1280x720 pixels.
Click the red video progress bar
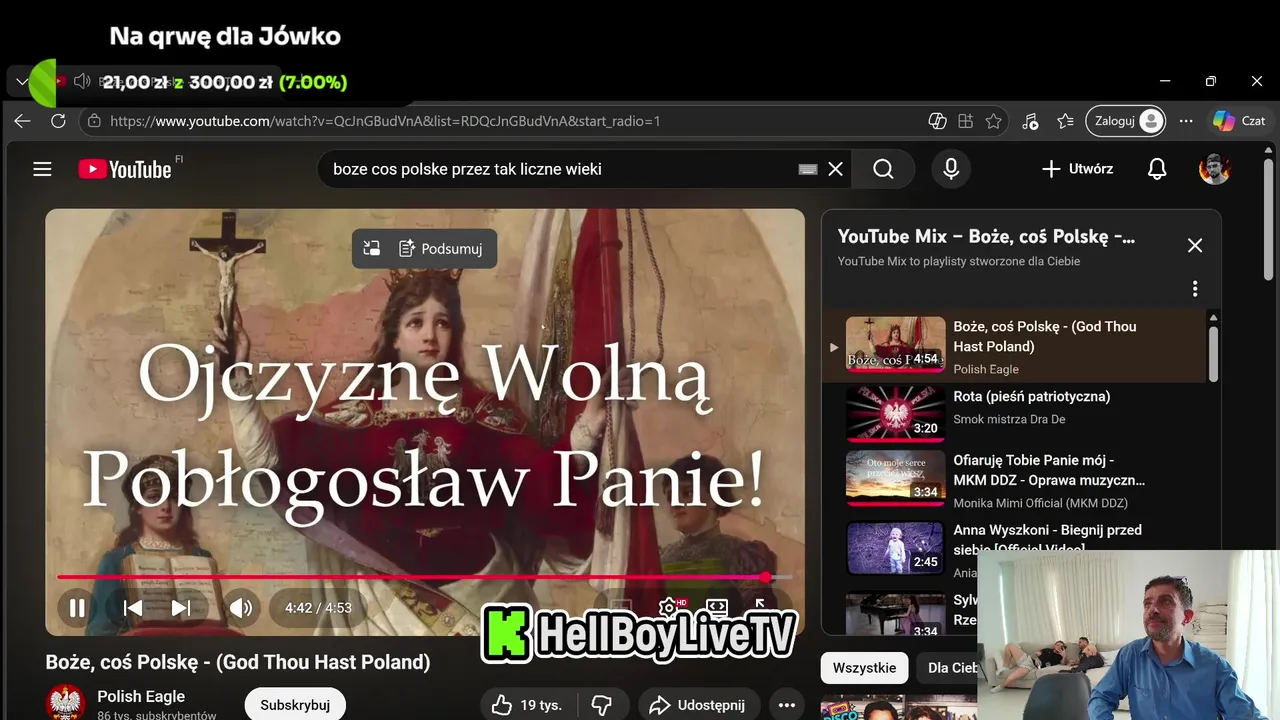pyautogui.click(x=424, y=577)
